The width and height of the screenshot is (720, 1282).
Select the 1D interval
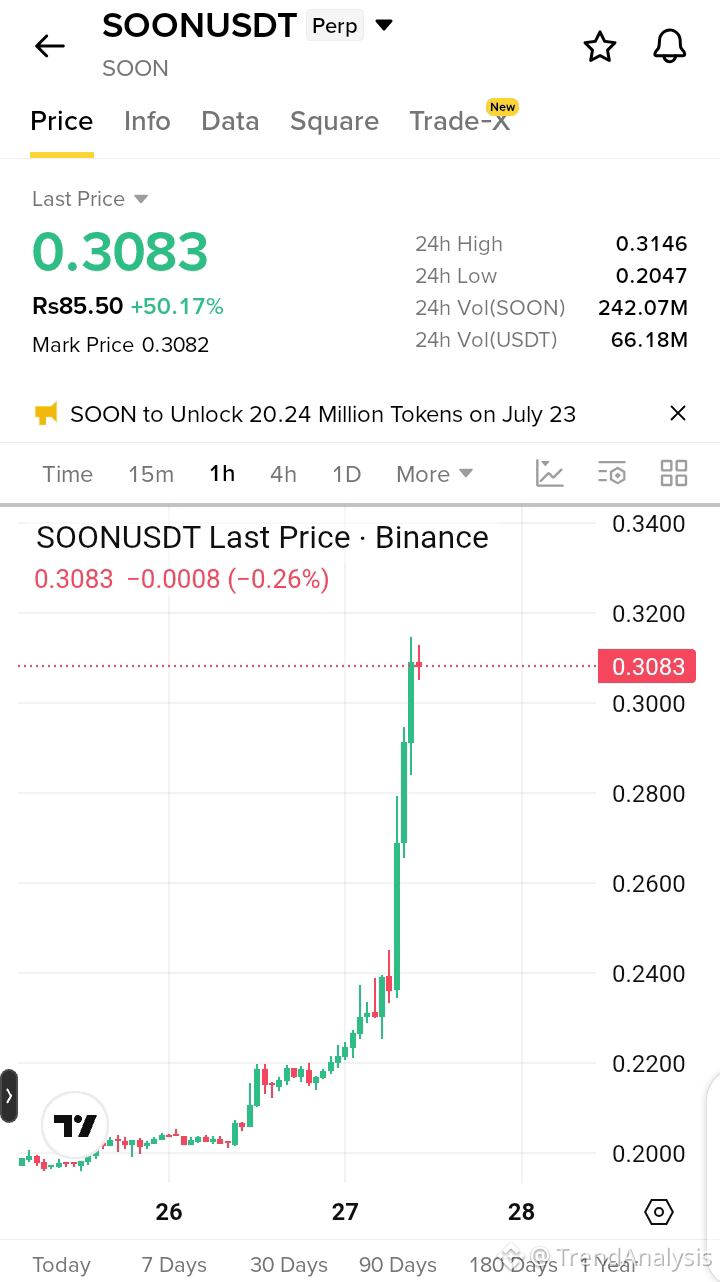pyautogui.click(x=346, y=474)
